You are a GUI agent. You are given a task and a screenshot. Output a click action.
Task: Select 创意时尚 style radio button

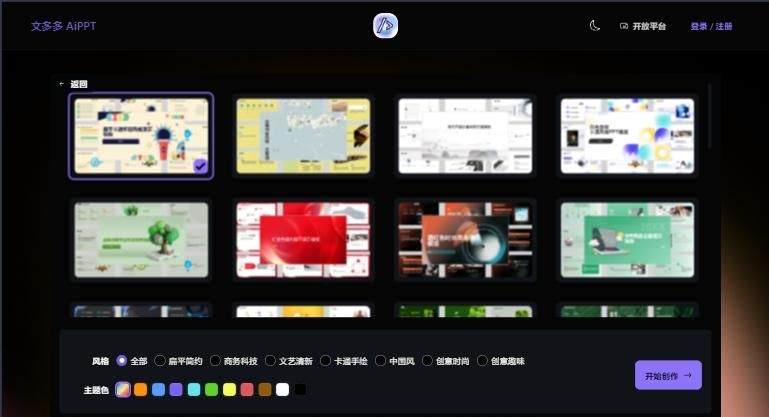(427, 361)
